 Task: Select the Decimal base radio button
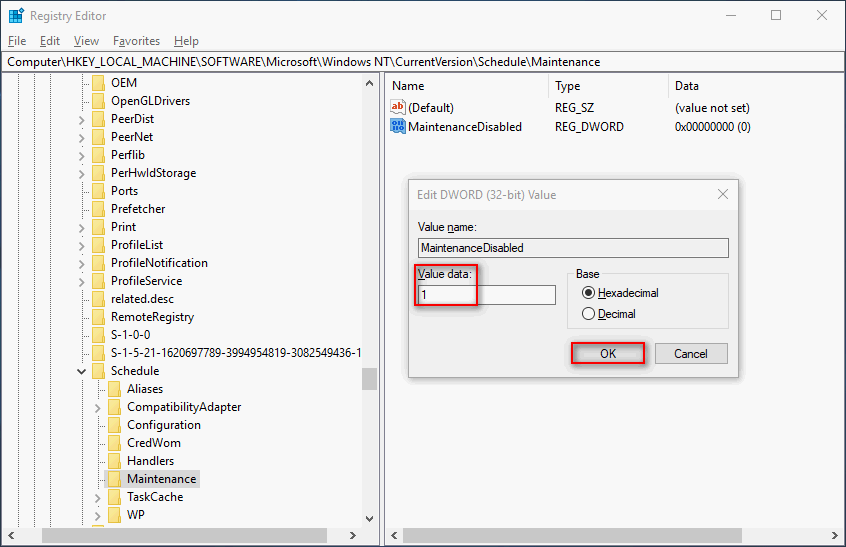click(588, 314)
